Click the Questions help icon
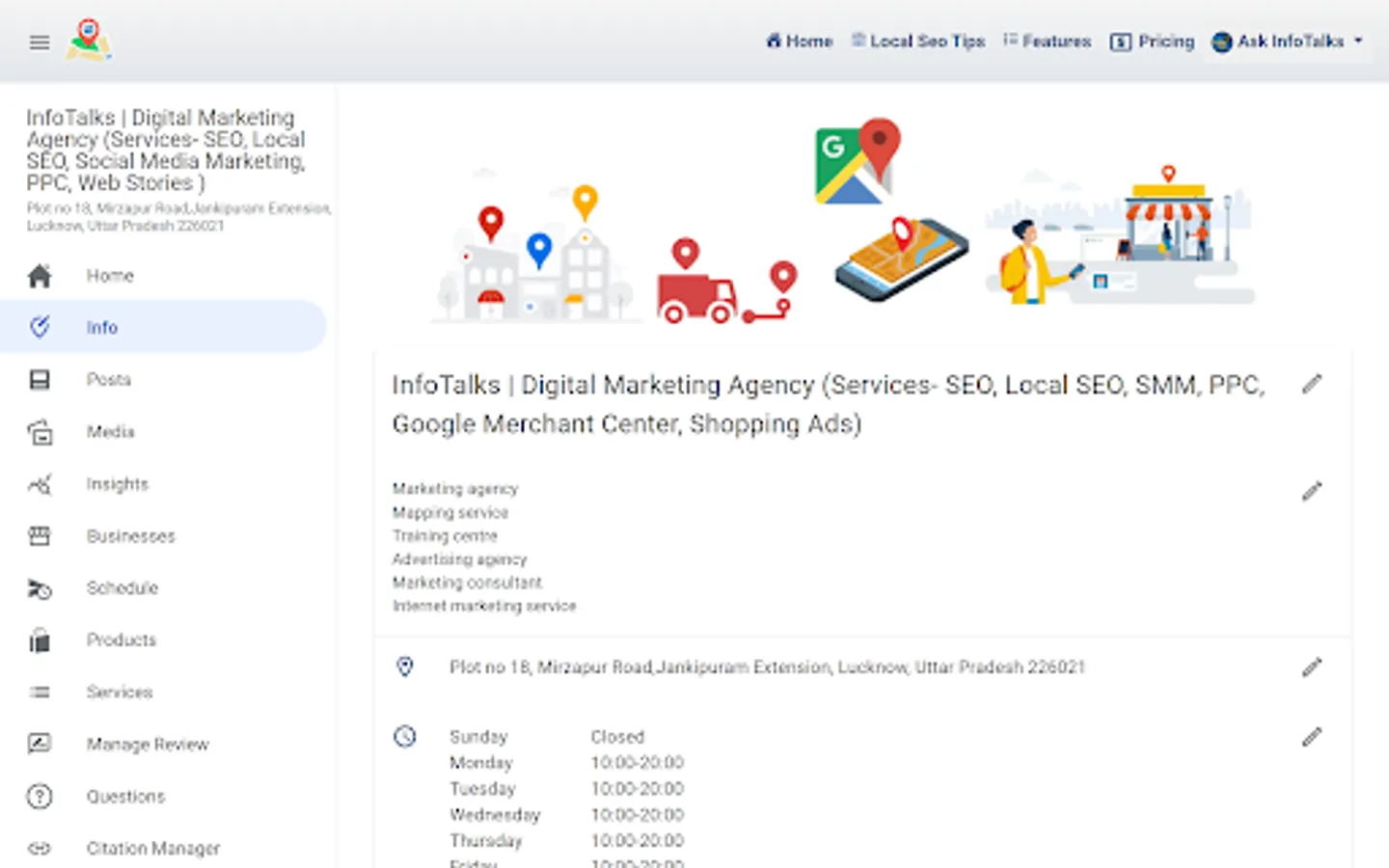Viewport: 1389px width, 868px height. [40, 797]
